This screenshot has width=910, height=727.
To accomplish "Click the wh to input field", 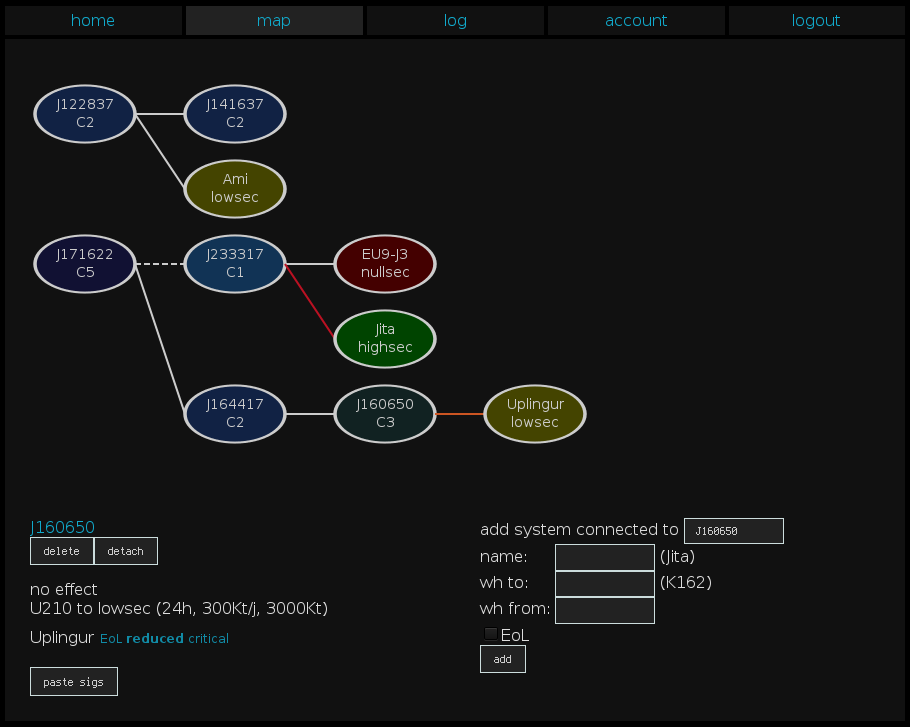I will pyautogui.click(x=605, y=584).
